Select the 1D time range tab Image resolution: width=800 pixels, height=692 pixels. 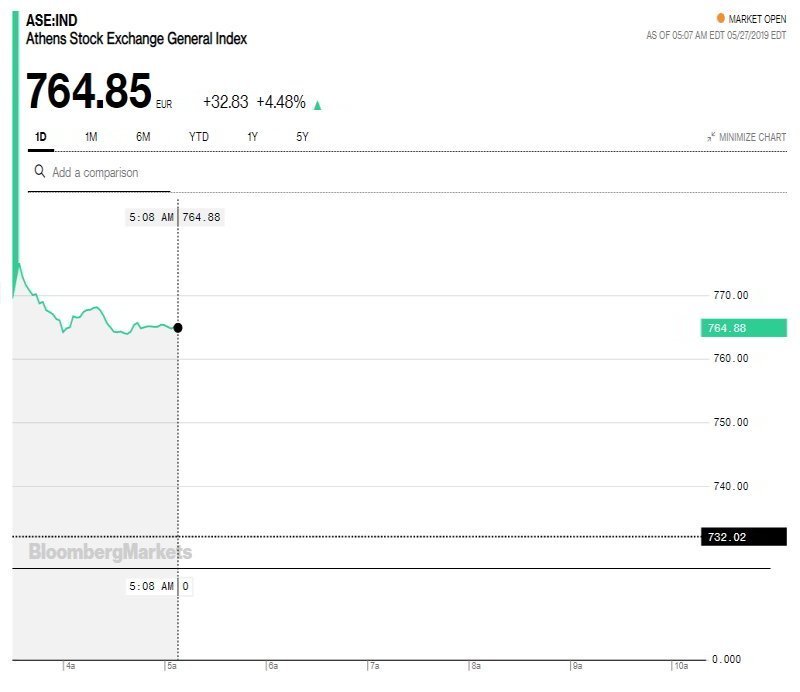tap(41, 137)
